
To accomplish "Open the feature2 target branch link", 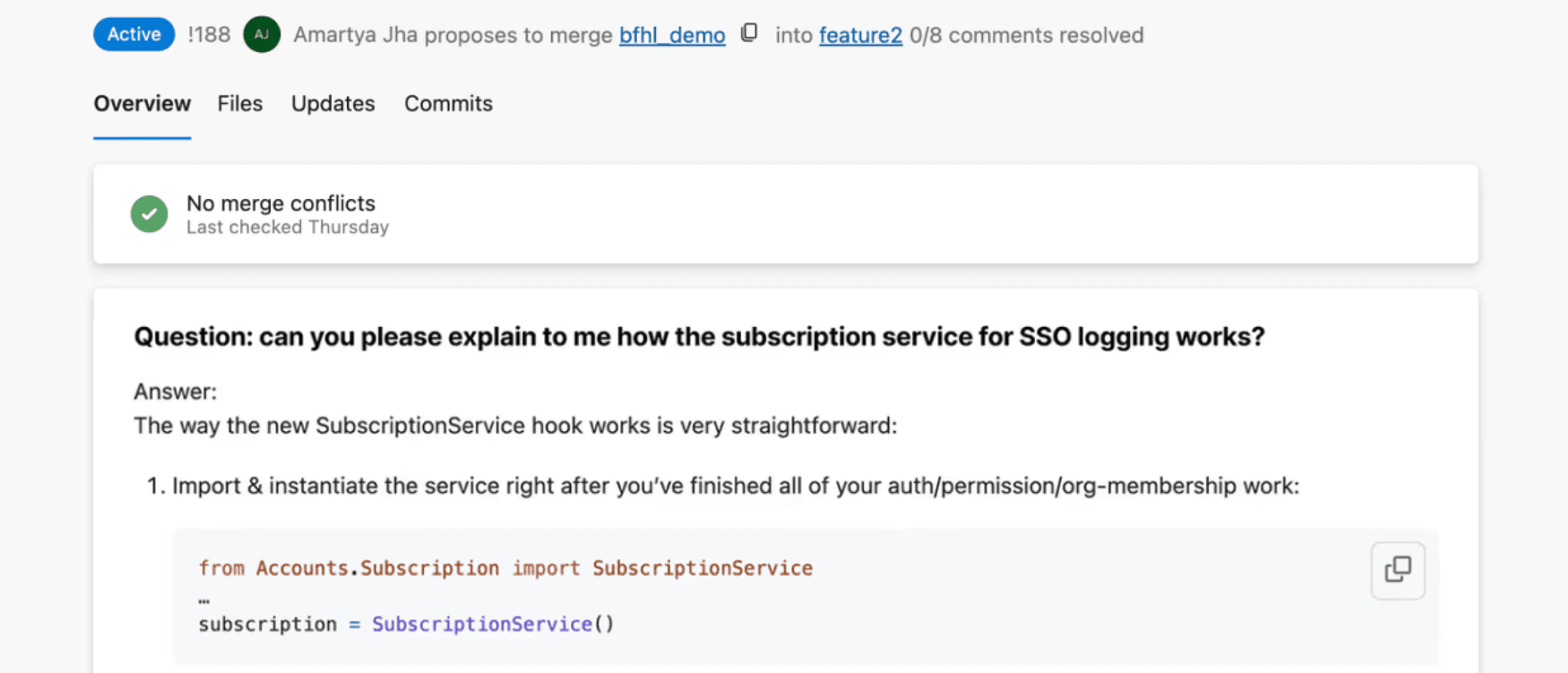I will pos(861,35).
